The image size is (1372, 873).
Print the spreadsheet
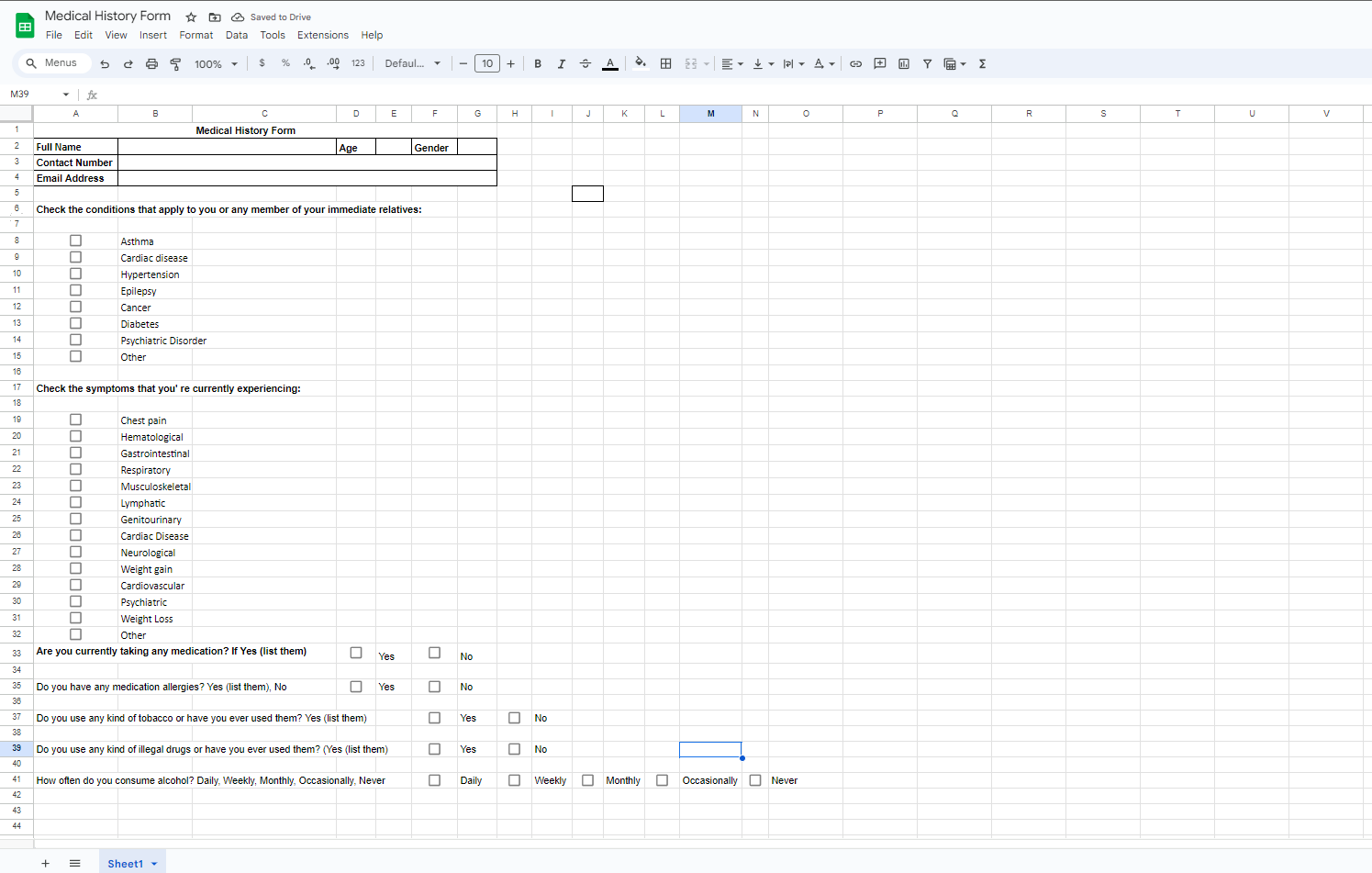tap(151, 63)
